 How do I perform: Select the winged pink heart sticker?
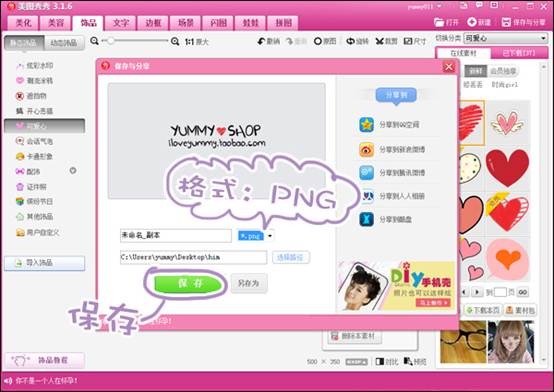click(x=507, y=122)
